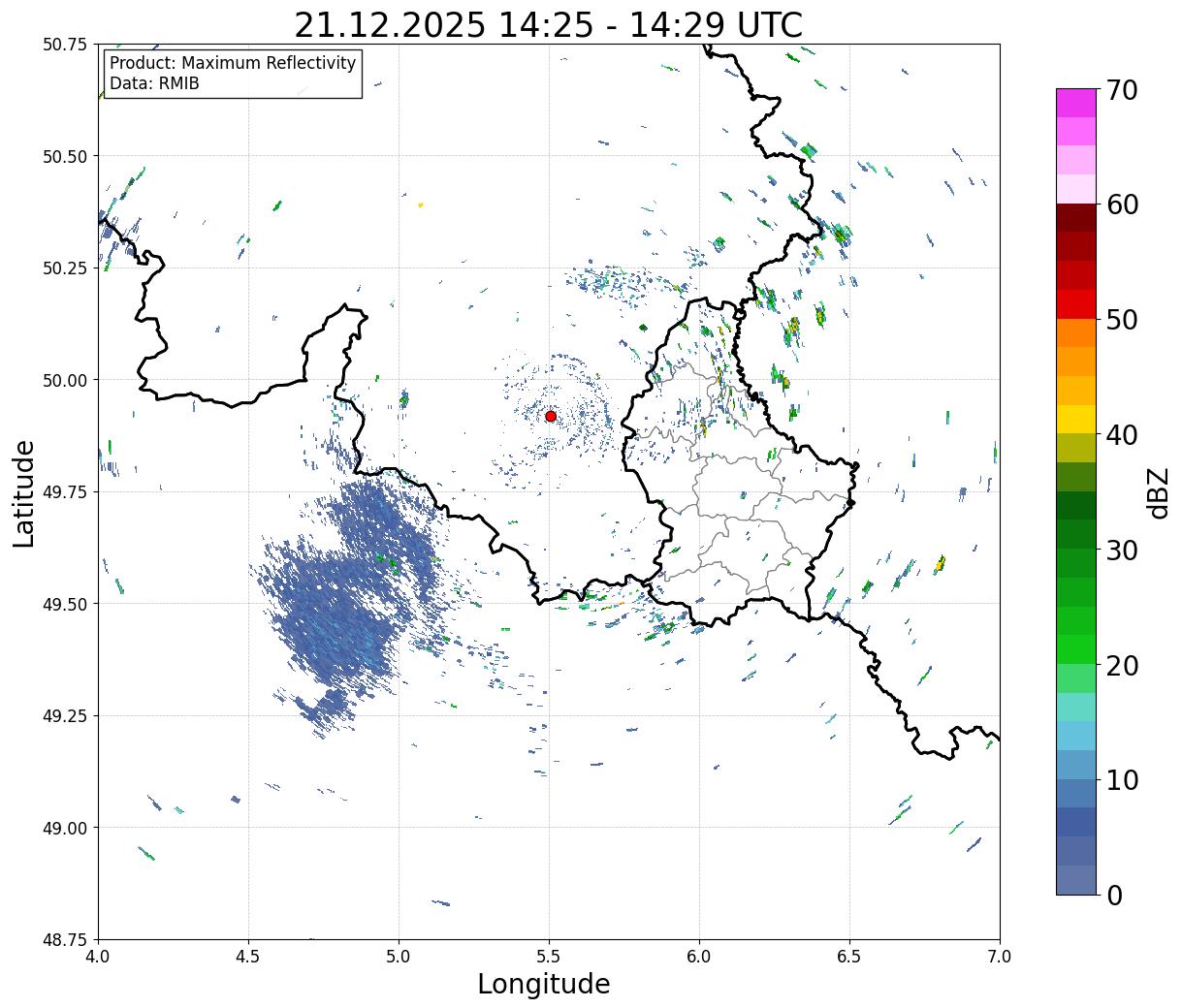
Task: Pick the dark maroon swatch above 60 dBZ
Action: pos(1076,217)
